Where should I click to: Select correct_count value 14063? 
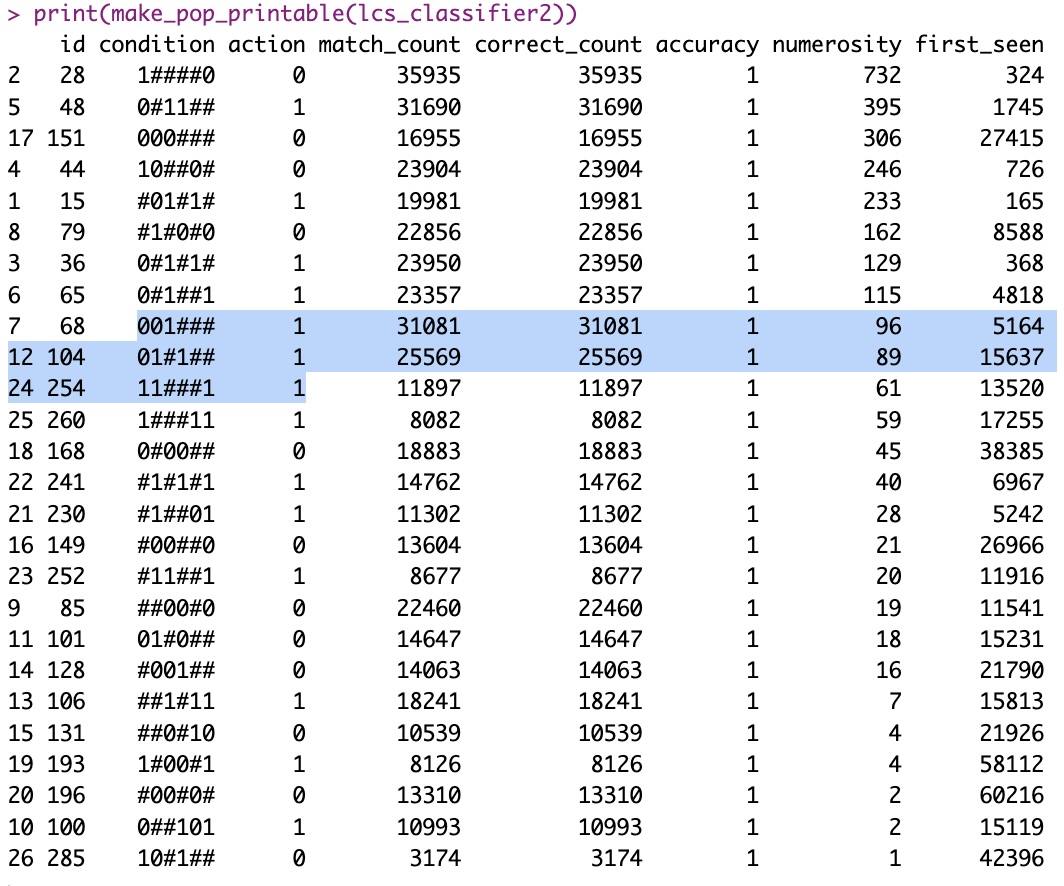point(609,670)
